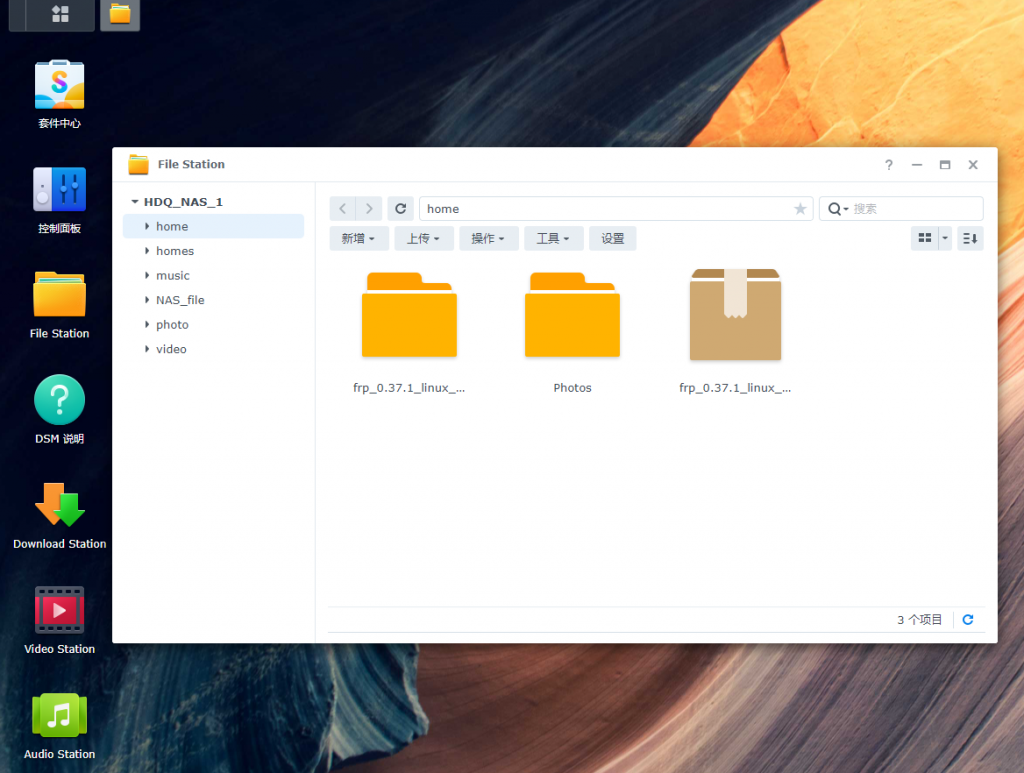Open the 工具 tools dropdown
Viewport: 1024px width, 773px height.
[553, 238]
